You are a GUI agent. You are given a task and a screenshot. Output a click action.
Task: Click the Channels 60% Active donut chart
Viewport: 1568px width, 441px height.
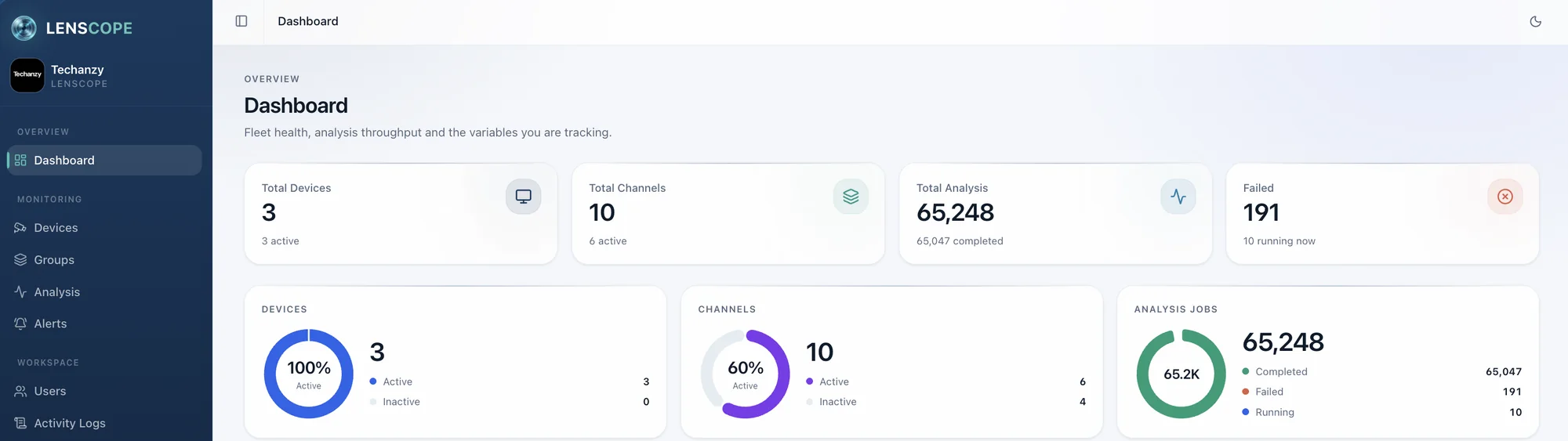pyautogui.click(x=746, y=374)
